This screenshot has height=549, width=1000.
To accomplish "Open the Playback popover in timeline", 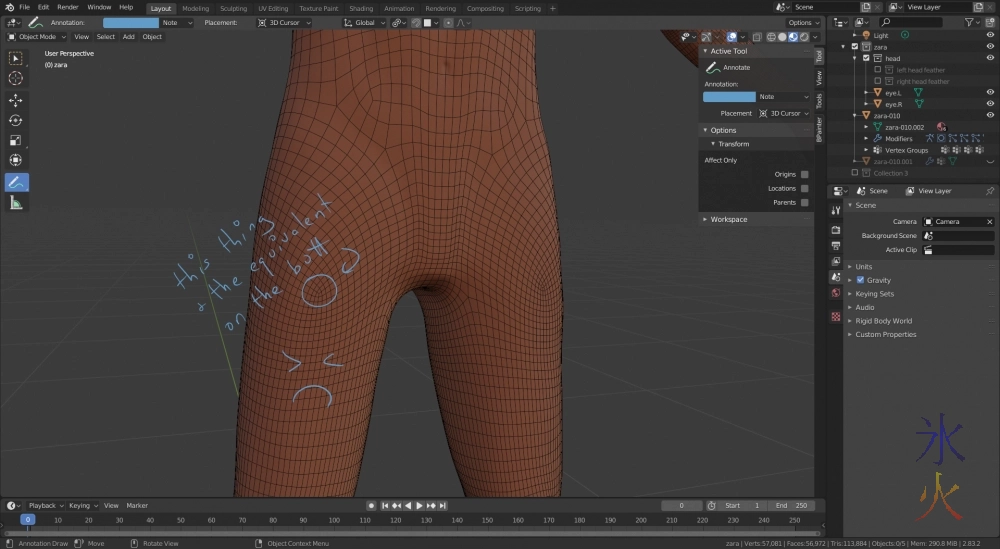I will coord(44,506).
